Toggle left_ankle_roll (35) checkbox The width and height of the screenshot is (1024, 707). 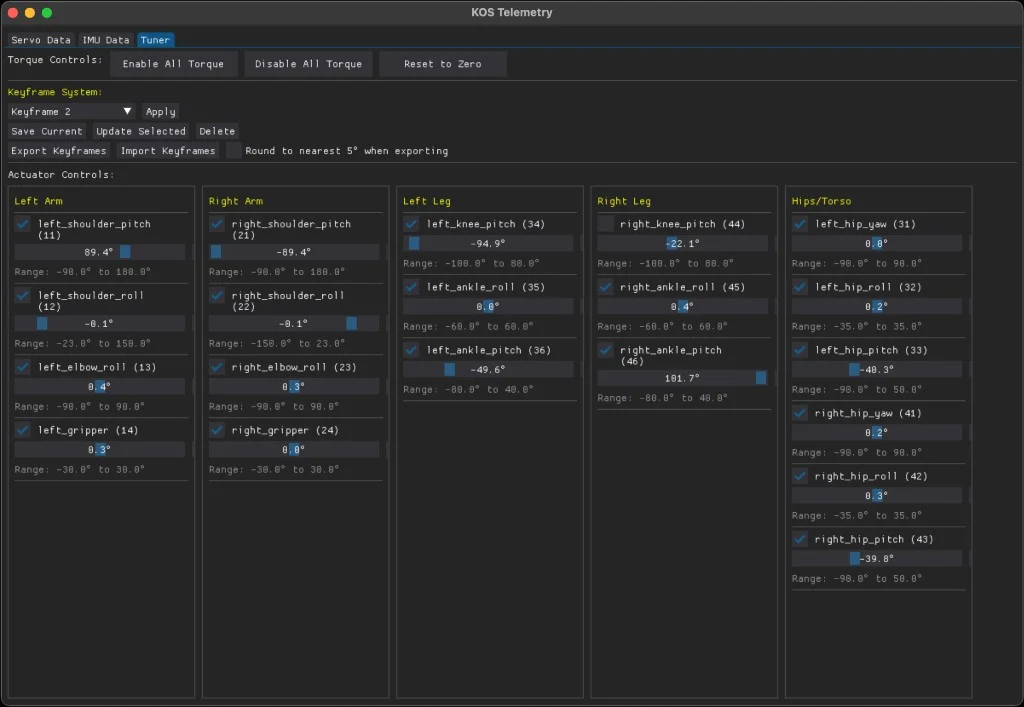411,287
